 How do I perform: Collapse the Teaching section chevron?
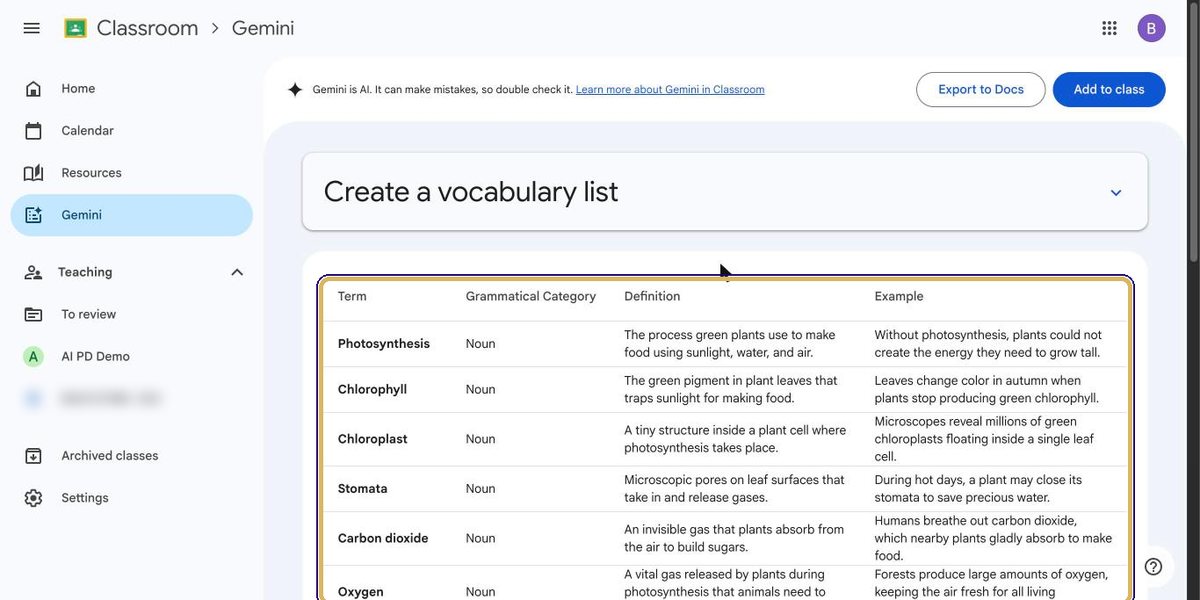(x=237, y=272)
